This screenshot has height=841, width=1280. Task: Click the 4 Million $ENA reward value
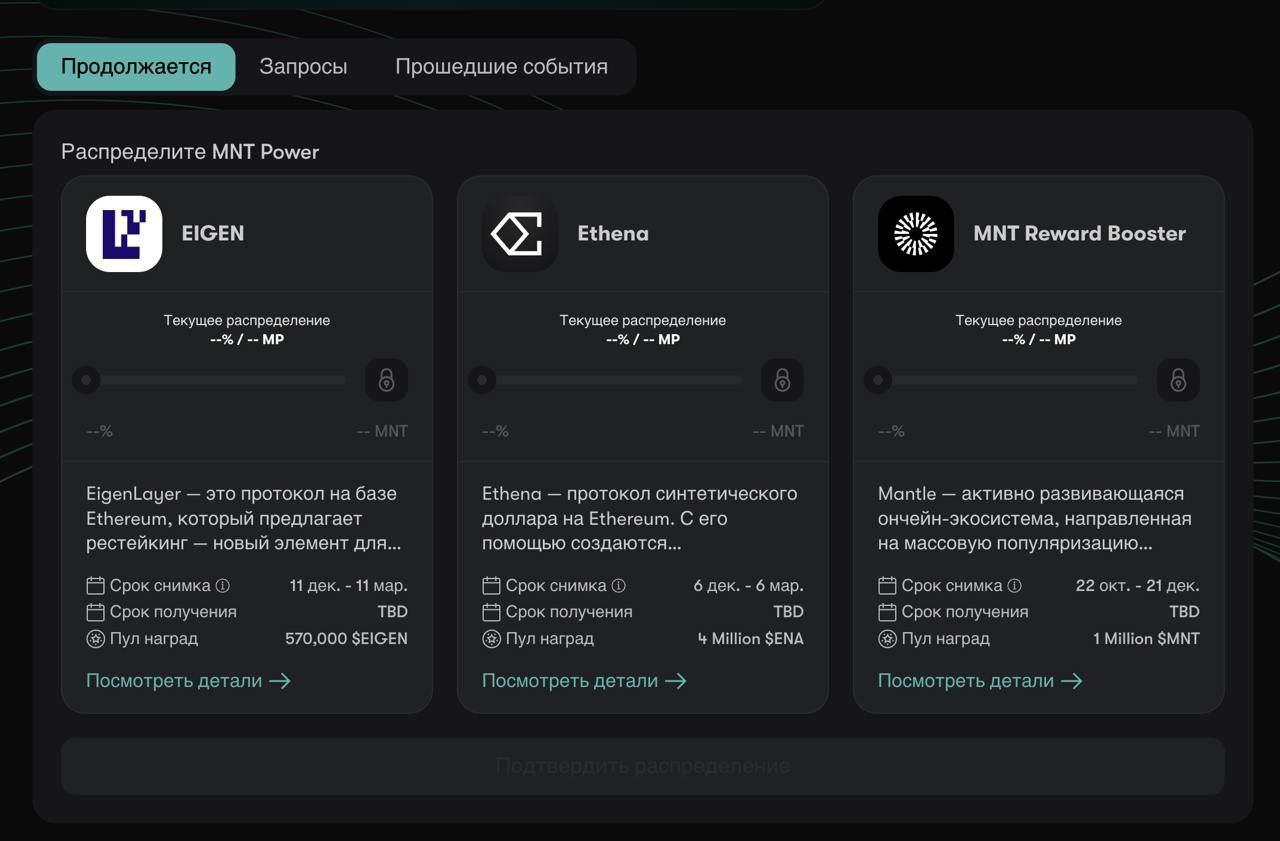click(x=751, y=638)
